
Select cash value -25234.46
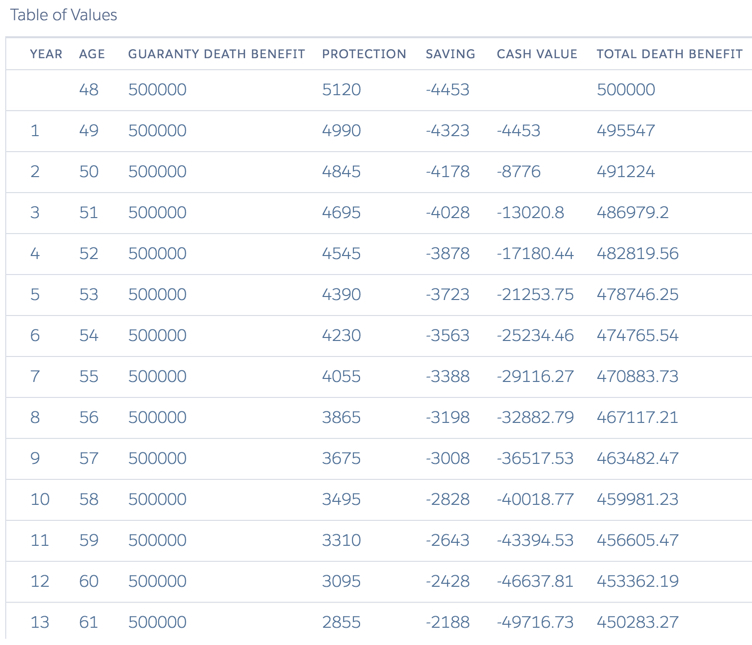[535, 336]
